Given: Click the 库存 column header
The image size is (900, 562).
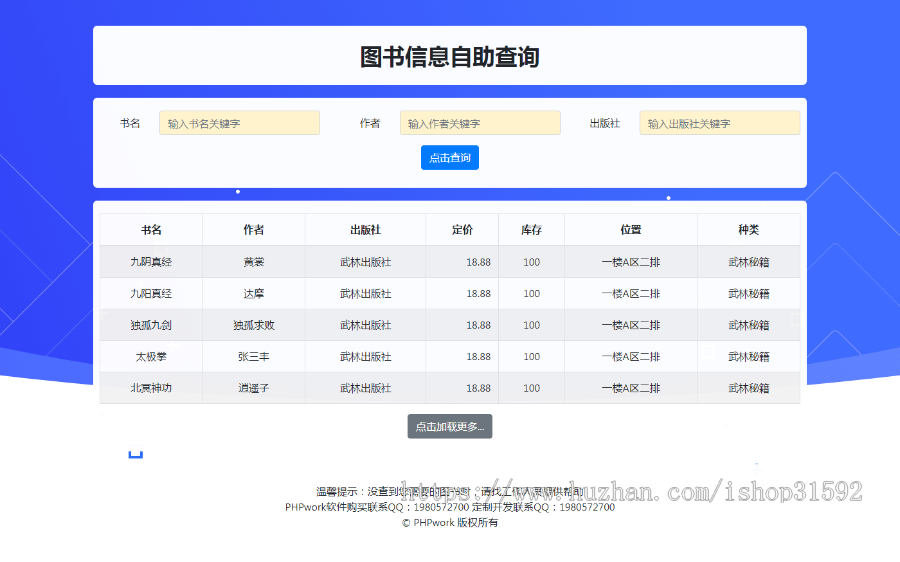Looking at the screenshot, I should click(531, 230).
